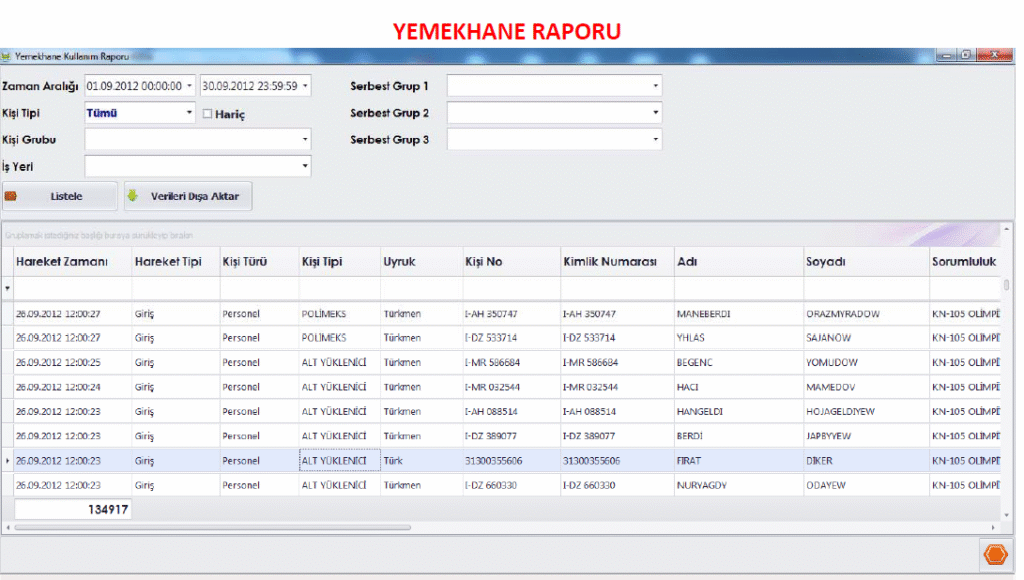Viewport: 1024px width, 580px height.
Task: Click the selected row indicator arrow
Action: [x=8, y=461]
